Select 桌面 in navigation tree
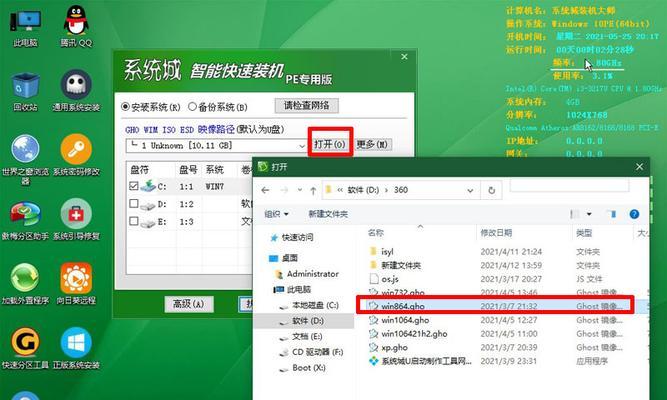The width and height of the screenshot is (667, 400). [289, 258]
